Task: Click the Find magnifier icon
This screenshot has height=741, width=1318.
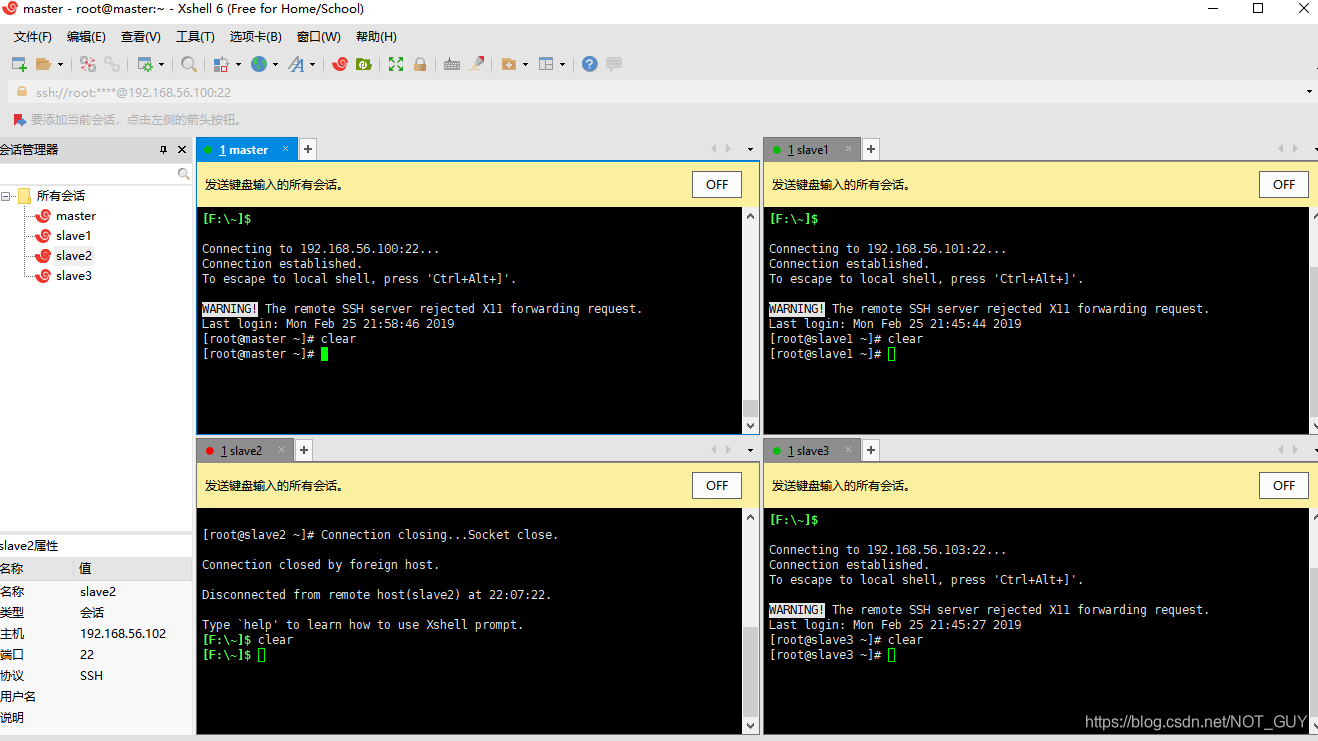Action: click(189, 64)
